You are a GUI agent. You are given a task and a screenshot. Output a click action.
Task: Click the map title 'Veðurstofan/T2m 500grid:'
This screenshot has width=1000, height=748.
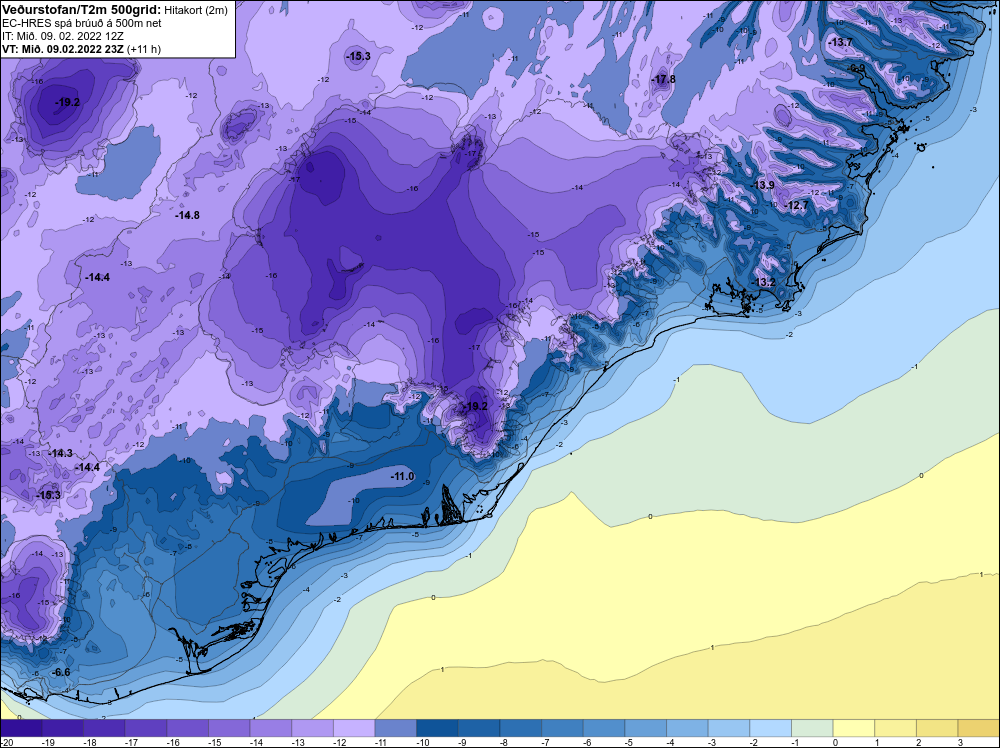coord(82,10)
